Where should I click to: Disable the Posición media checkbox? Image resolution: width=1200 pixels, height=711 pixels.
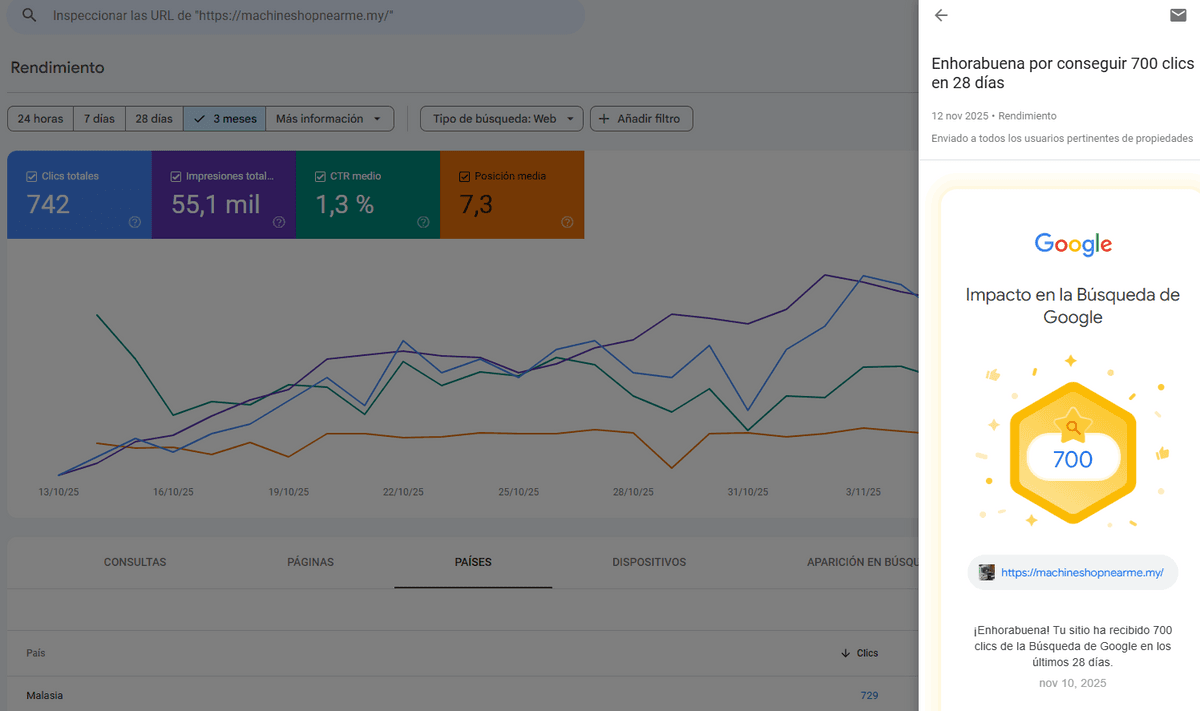tap(464, 177)
